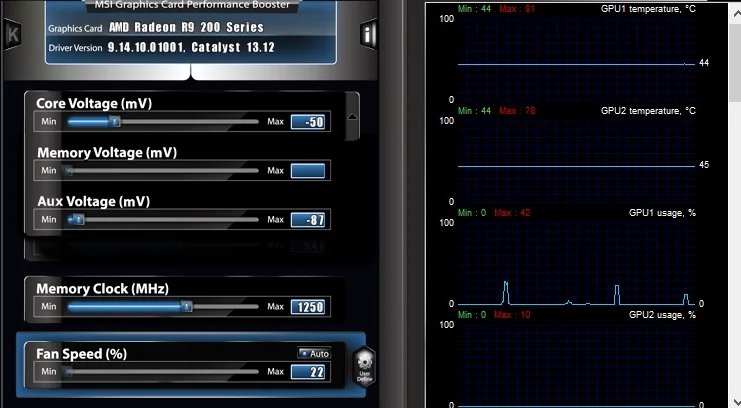Click the GPU1 temperature Max : 81 reading
Image resolution: width=741 pixels, height=408 pixels.
point(517,9)
